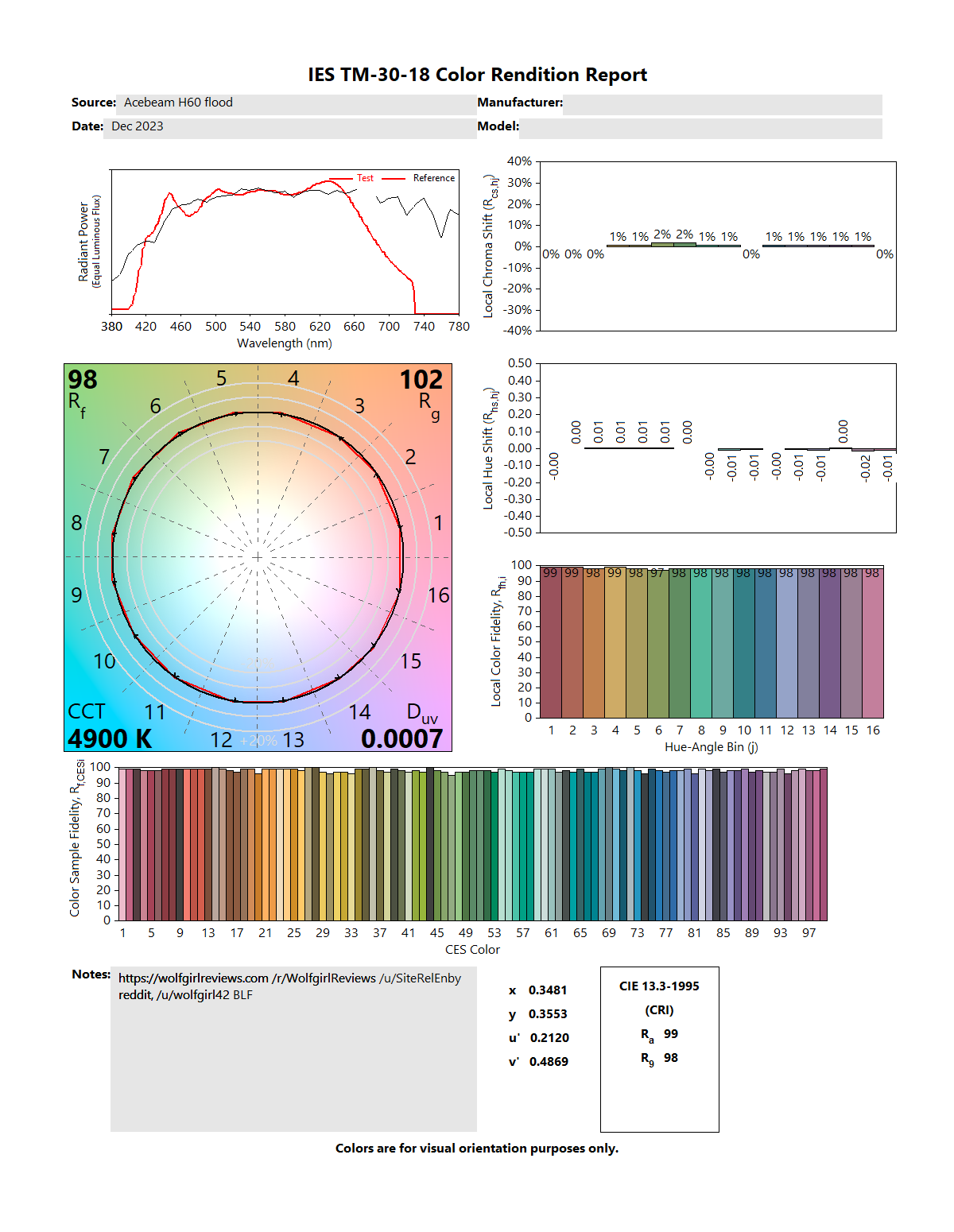Select the hue-angle bin 16 fidelity bar
This screenshot has height=1232, width=954.
tap(873, 642)
